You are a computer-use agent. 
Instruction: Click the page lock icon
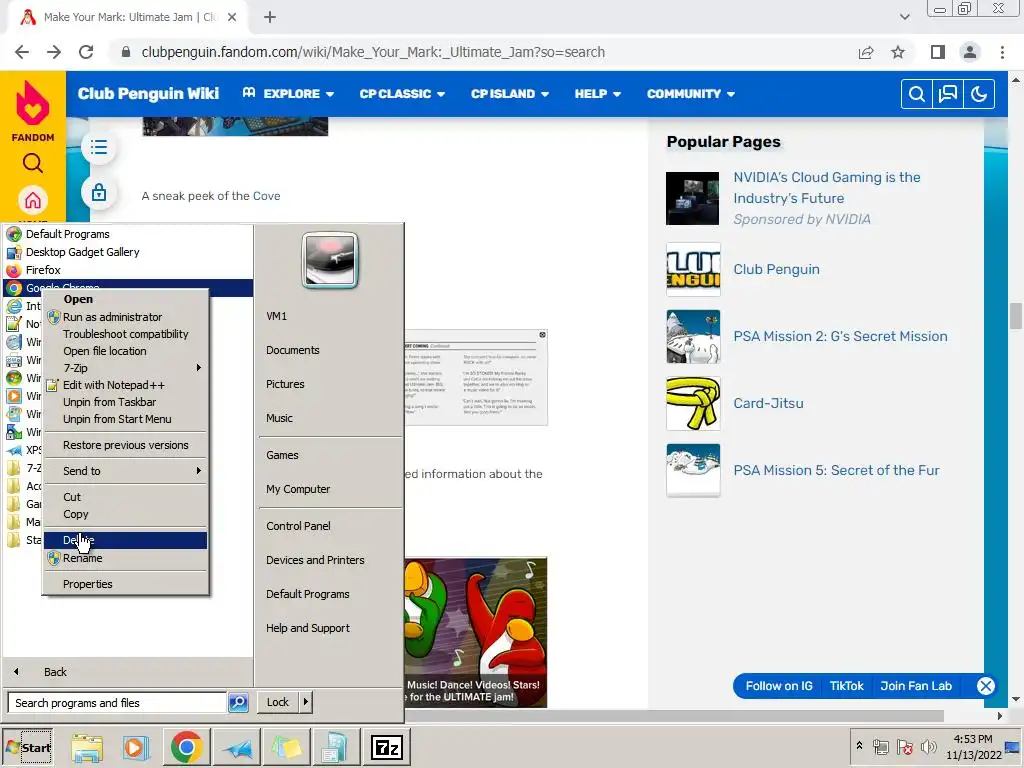pyautogui.click(x=99, y=192)
